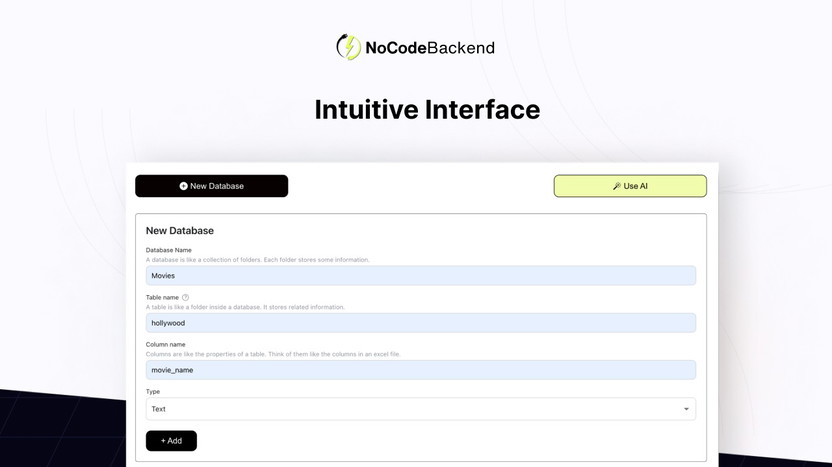This screenshot has height=467, width=832.
Task: Click the NoCodeBackend brand name text
Action: click(x=430, y=47)
